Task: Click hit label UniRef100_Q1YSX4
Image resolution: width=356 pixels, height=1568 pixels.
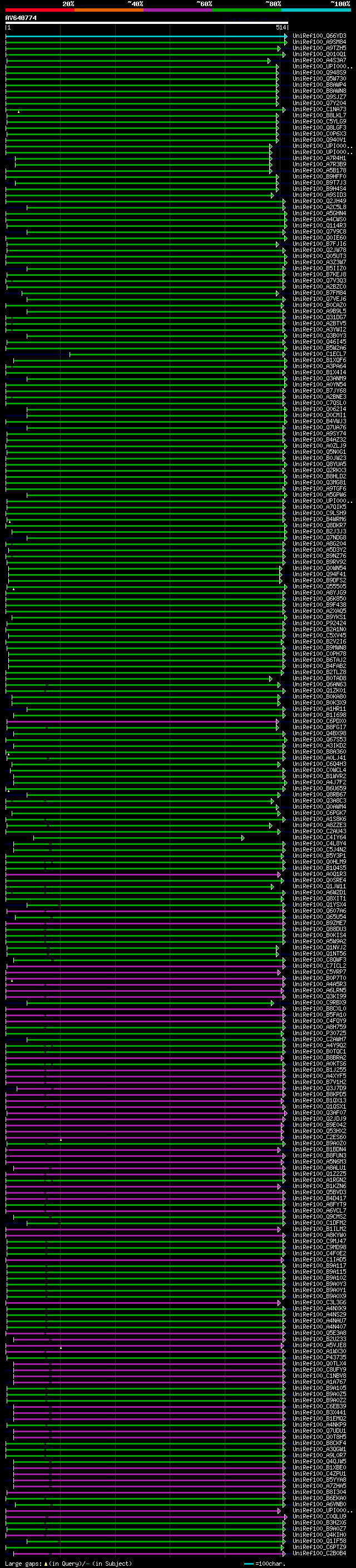Action: click(x=319, y=904)
